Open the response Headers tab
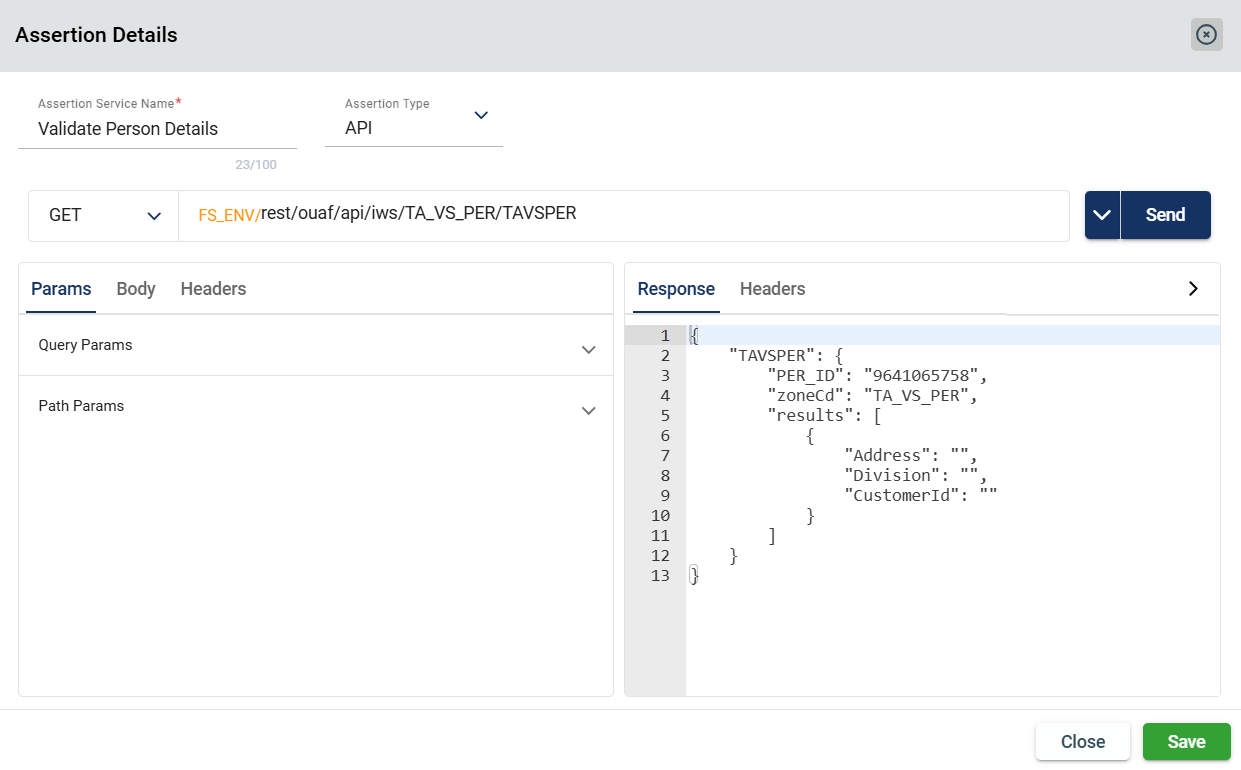 772,289
